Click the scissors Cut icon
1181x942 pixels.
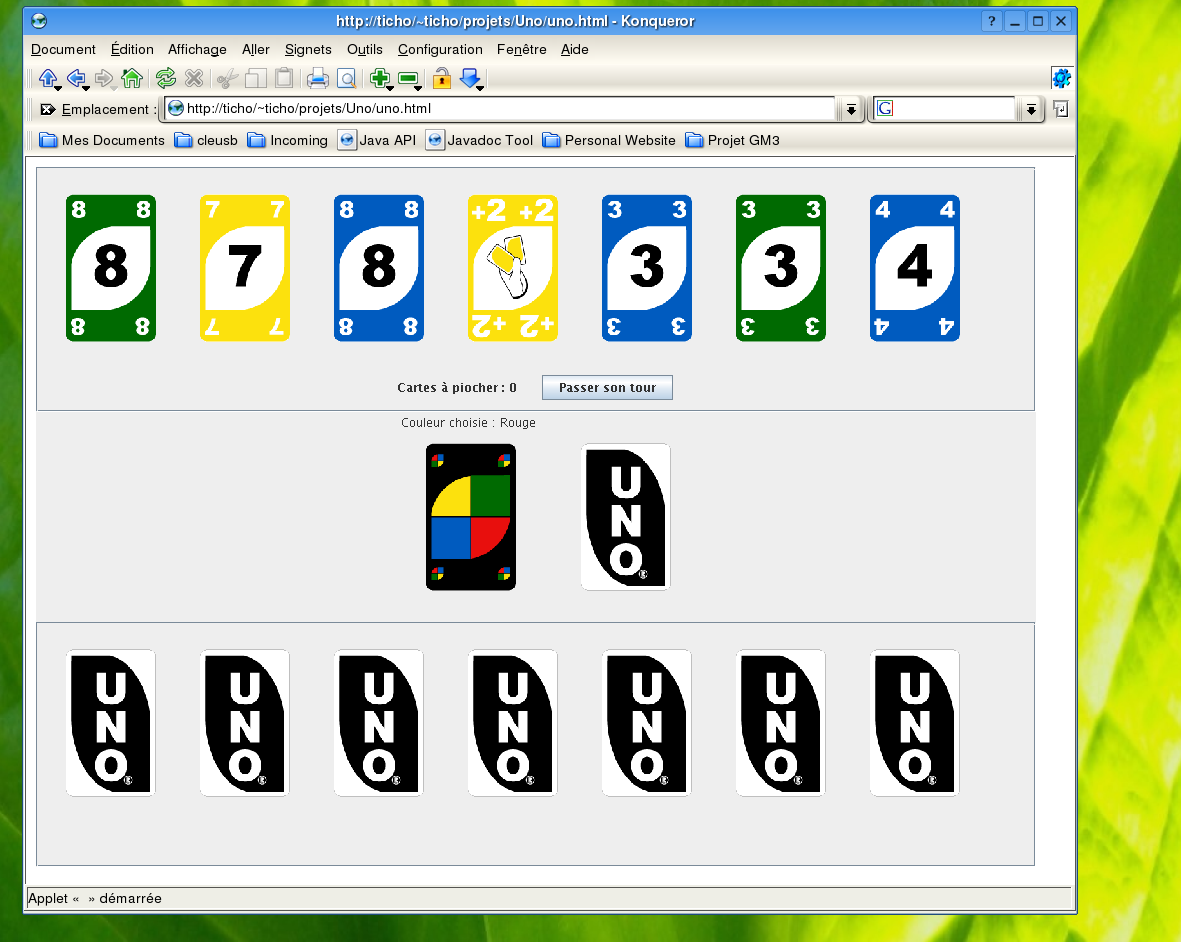click(x=227, y=78)
